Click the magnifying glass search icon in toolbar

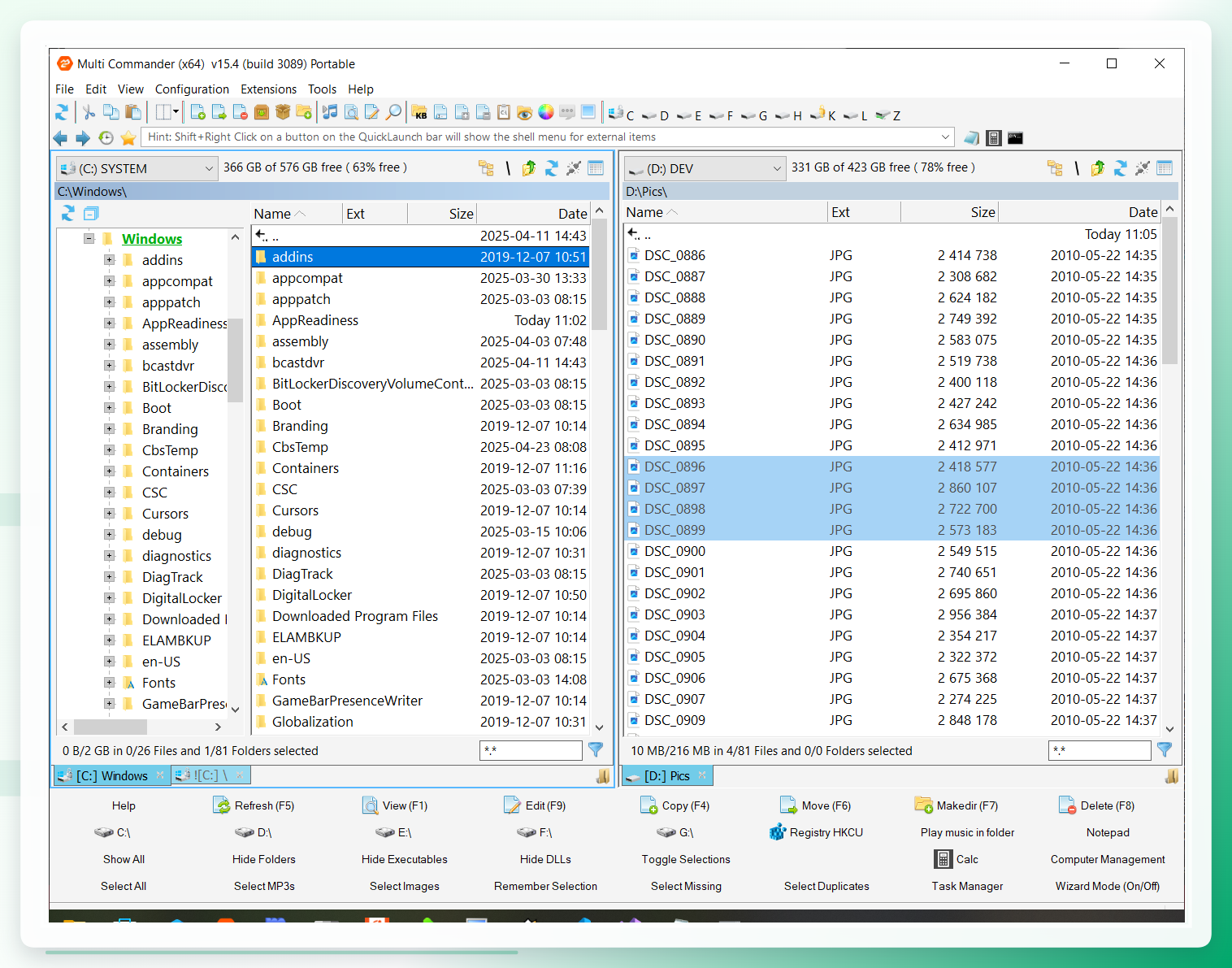[393, 112]
